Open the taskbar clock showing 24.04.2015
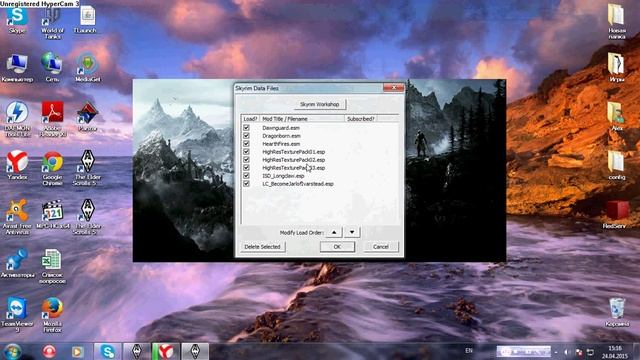This screenshot has width=640, height=360. point(615,352)
